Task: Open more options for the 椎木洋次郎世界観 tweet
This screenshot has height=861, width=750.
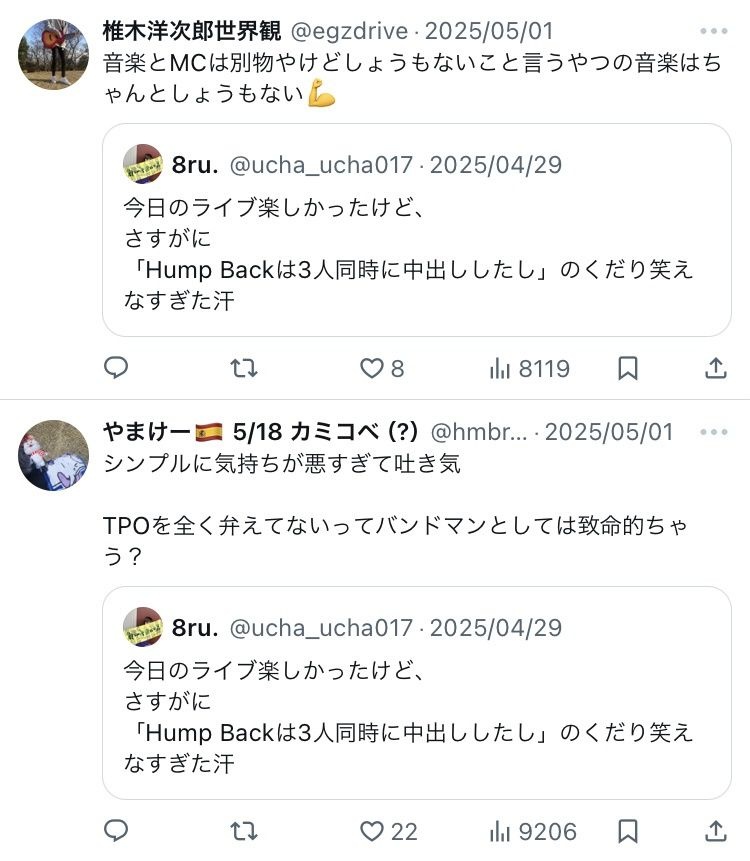Action: point(714,32)
